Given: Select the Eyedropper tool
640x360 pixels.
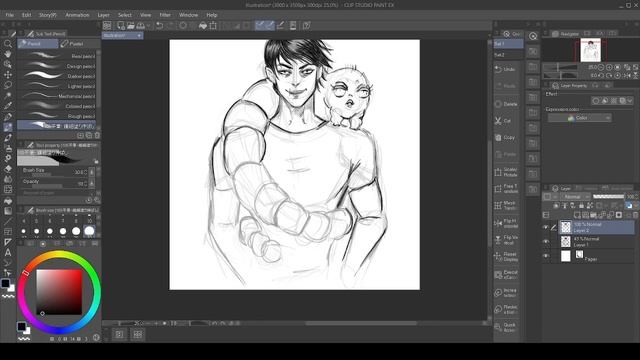Looking at the screenshot, I should point(8,106).
